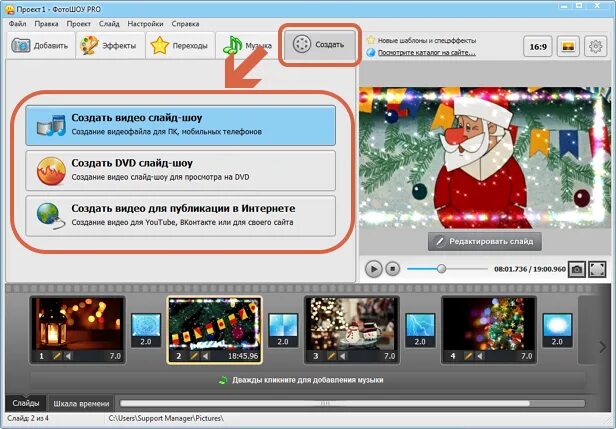Click the folder path in status bar
This screenshot has height=429, width=616.
(x=166, y=418)
